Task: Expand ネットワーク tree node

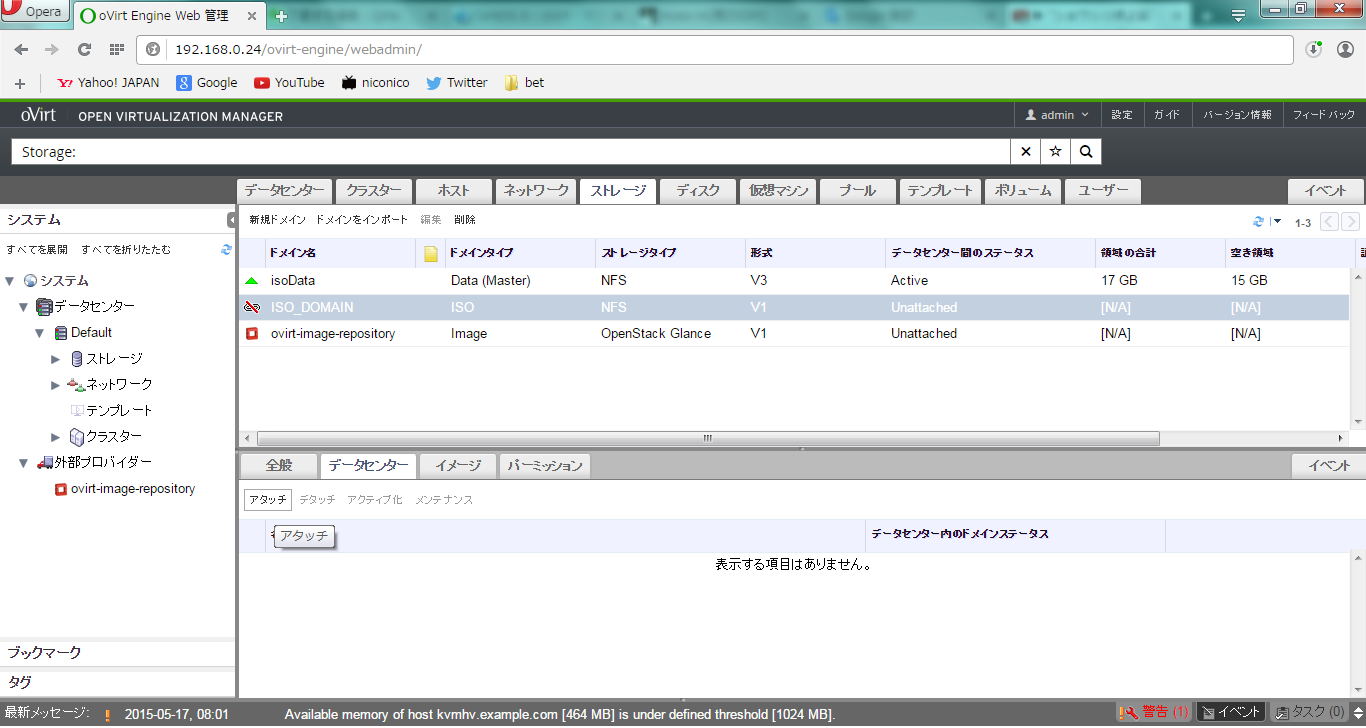Action: [x=56, y=385]
